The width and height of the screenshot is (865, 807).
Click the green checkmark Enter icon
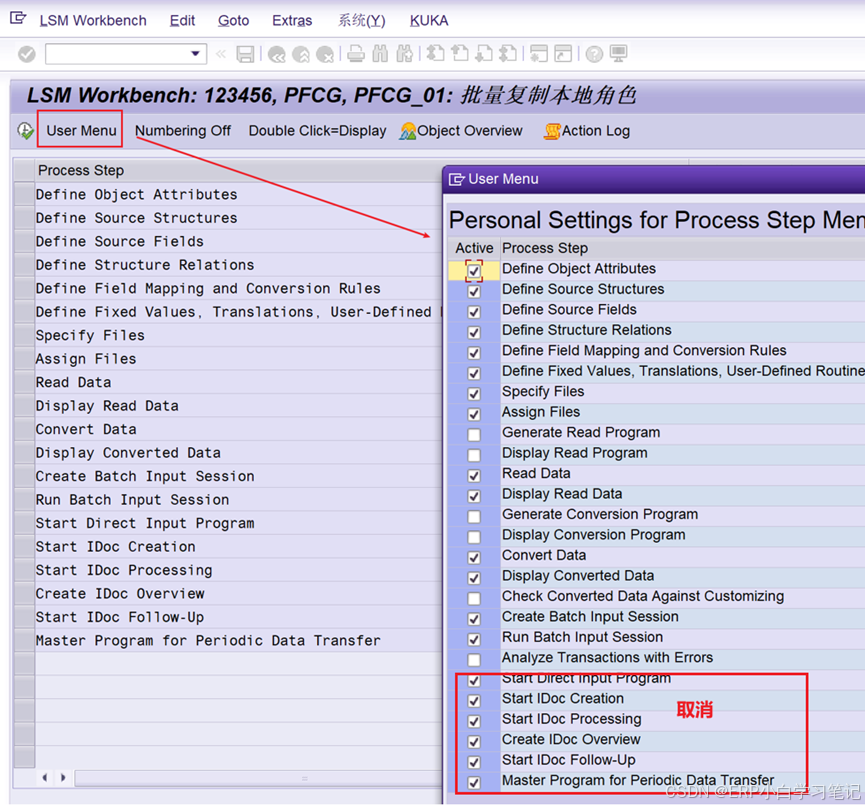click(26, 54)
